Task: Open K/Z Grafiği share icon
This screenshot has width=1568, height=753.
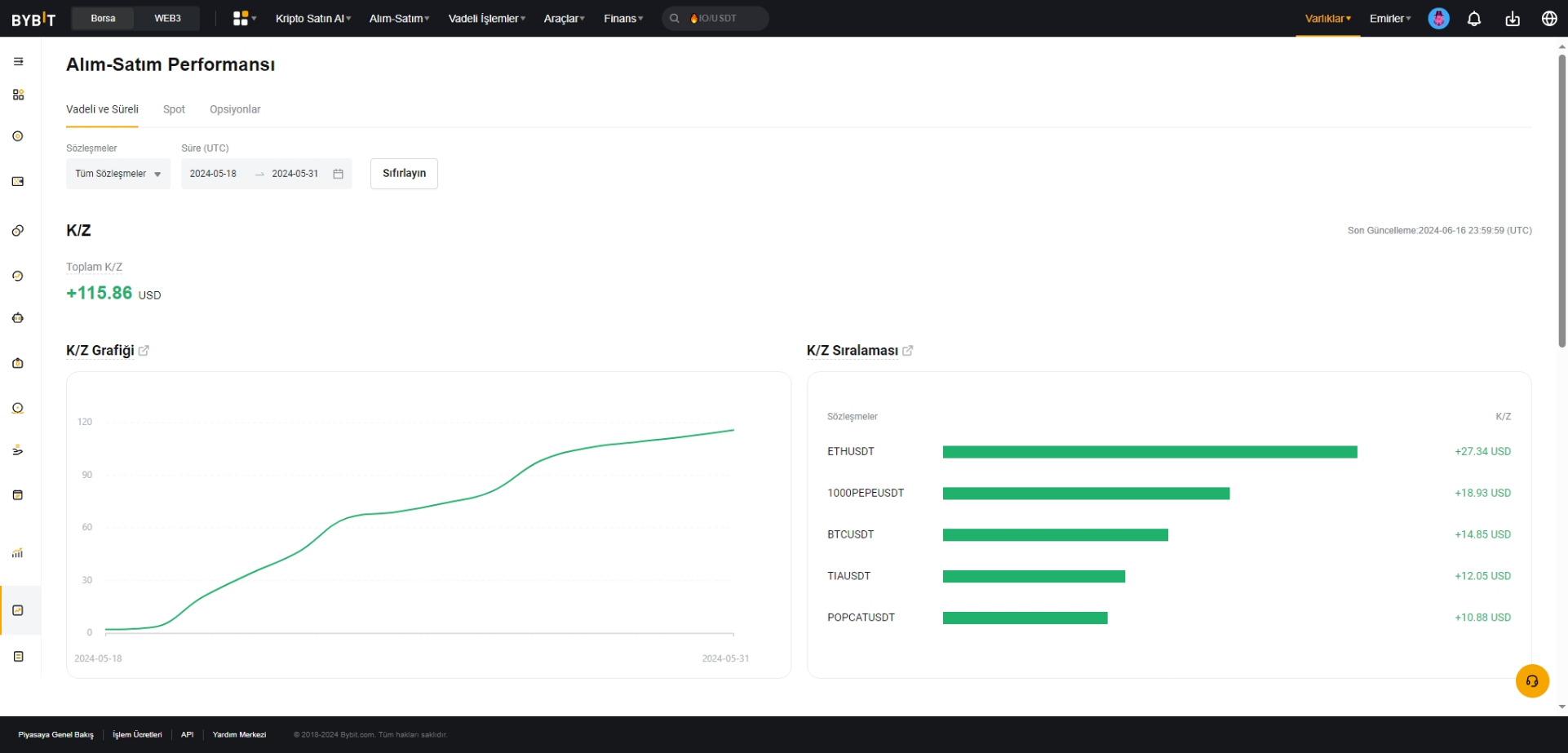Action: pos(144,350)
